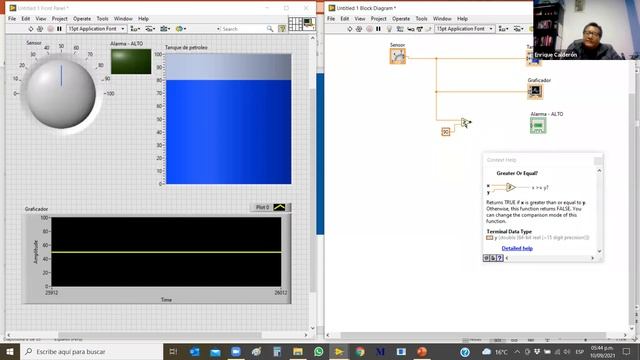Click Step Out button in Block Diagram
Viewport: 640px width, 360px height.
[429, 29]
